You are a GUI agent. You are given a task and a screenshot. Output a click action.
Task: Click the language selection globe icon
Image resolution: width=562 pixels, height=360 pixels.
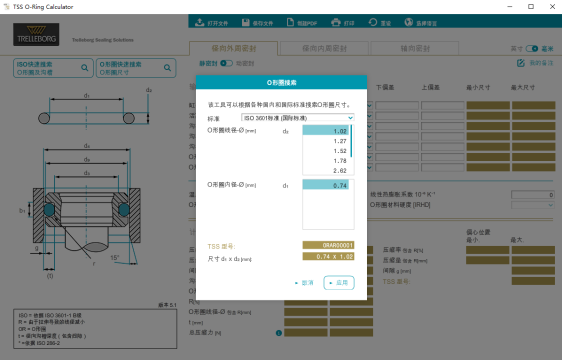(409, 23)
